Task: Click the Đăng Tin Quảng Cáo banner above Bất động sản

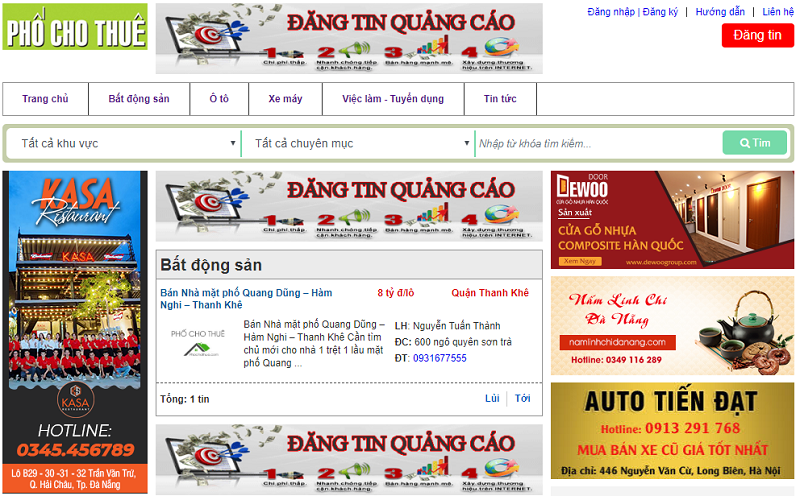Action: (349, 206)
